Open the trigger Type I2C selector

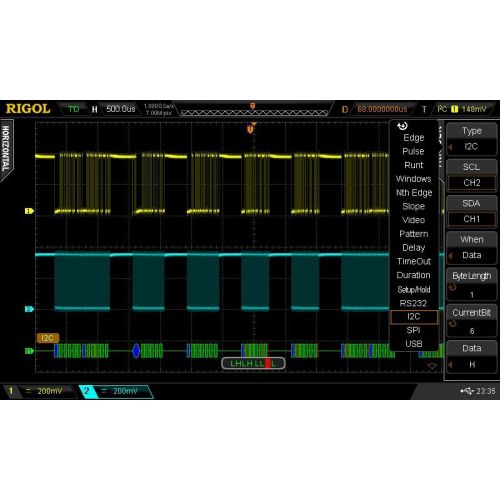click(x=471, y=139)
